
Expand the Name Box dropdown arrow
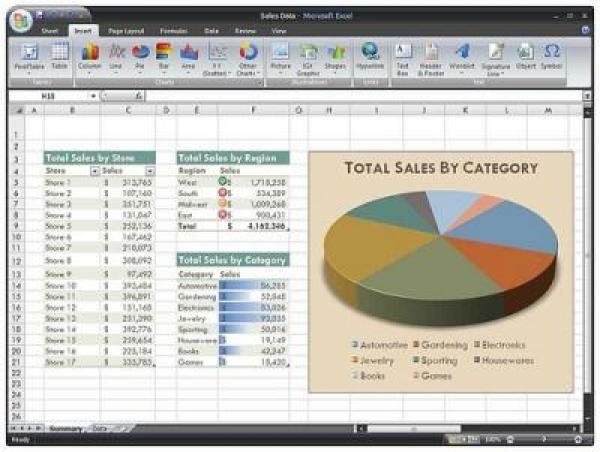coord(93,96)
